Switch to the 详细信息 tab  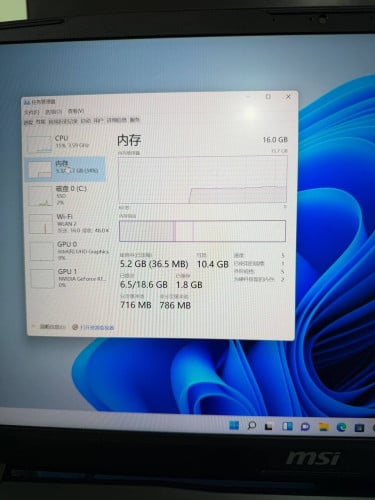(x=116, y=120)
